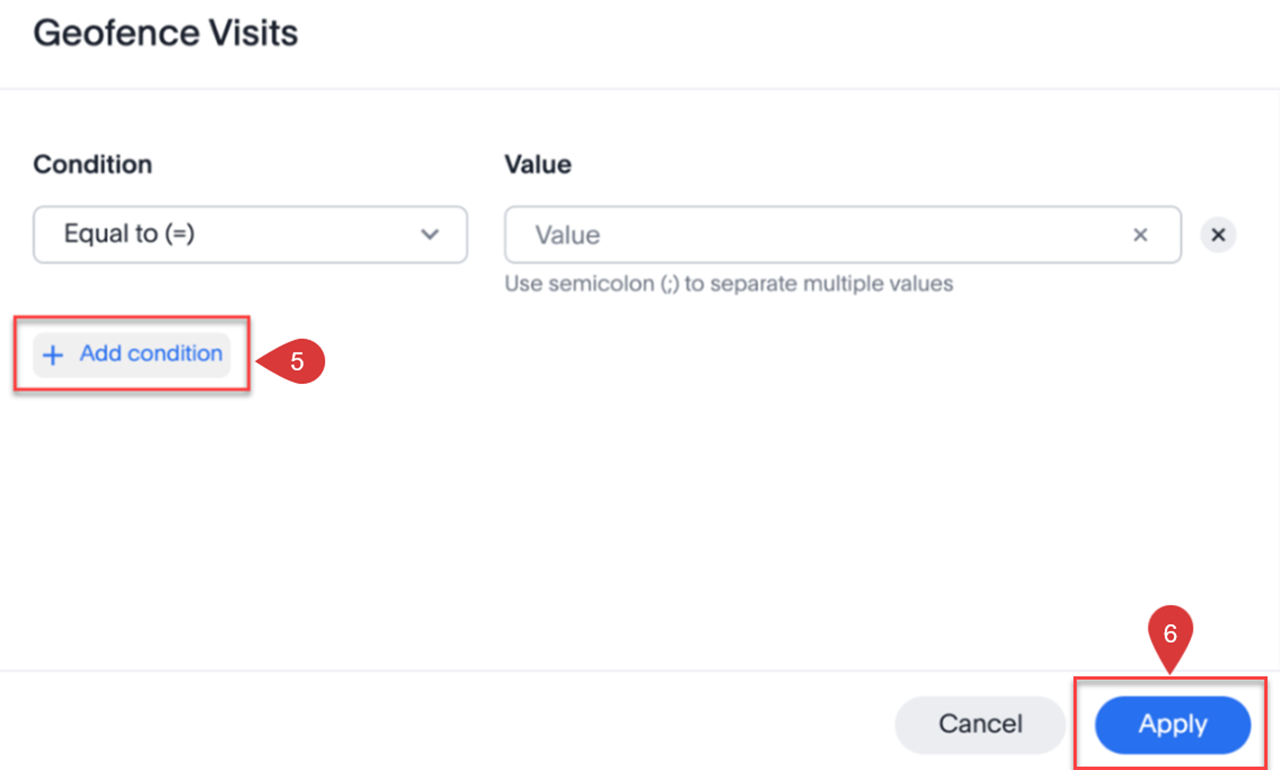Screen dimensions: 1280x770
Task: Click the red callout marker numbered 5
Action: coord(297,361)
